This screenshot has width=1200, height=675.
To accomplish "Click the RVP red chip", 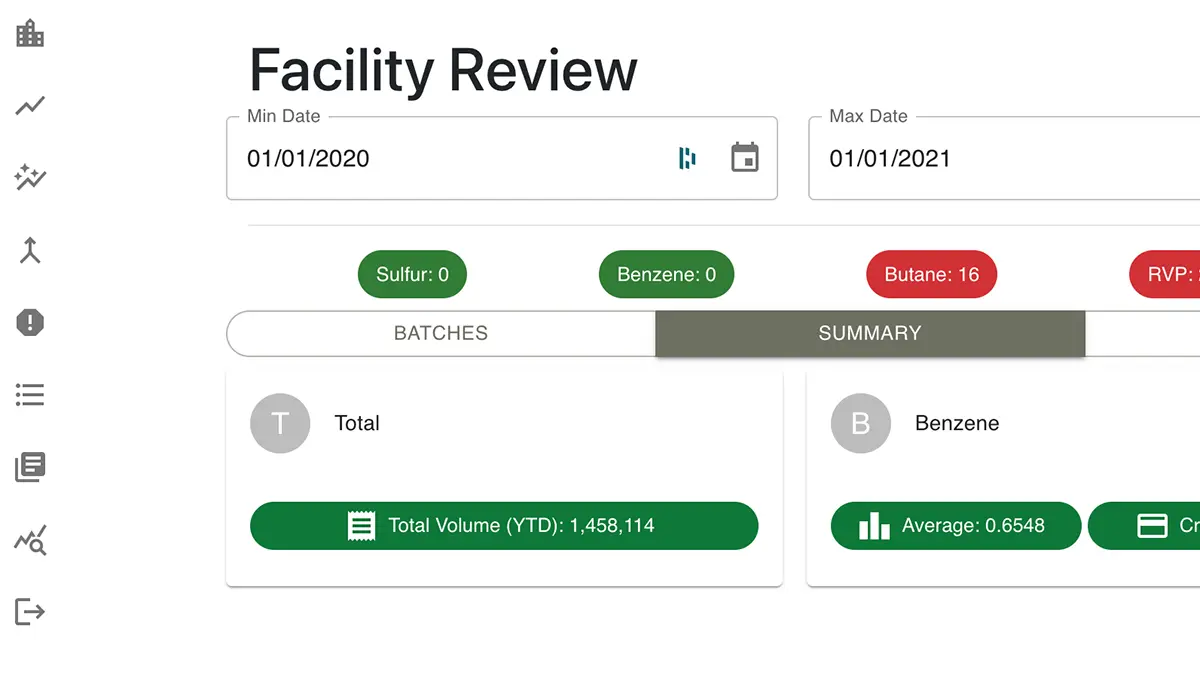I will click(1165, 274).
